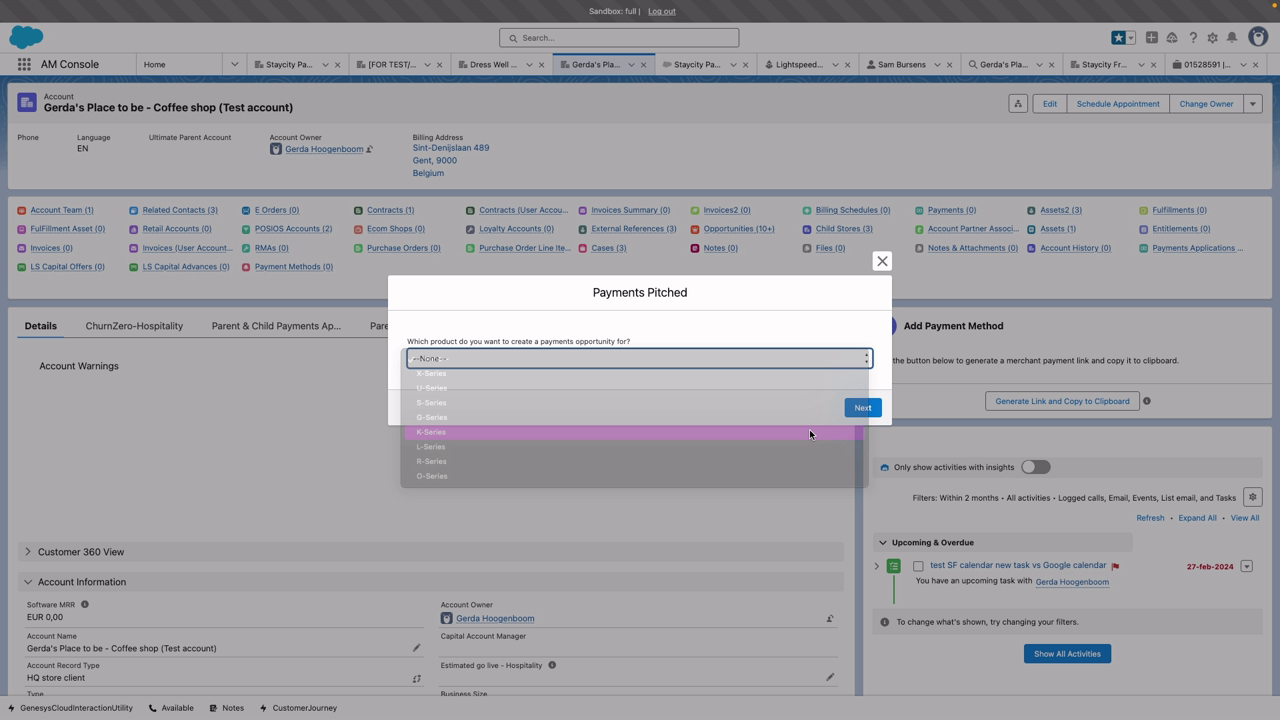The height and width of the screenshot is (720, 1280).
Task: Click the Generate Link info icon
Action: (1147, 401)
